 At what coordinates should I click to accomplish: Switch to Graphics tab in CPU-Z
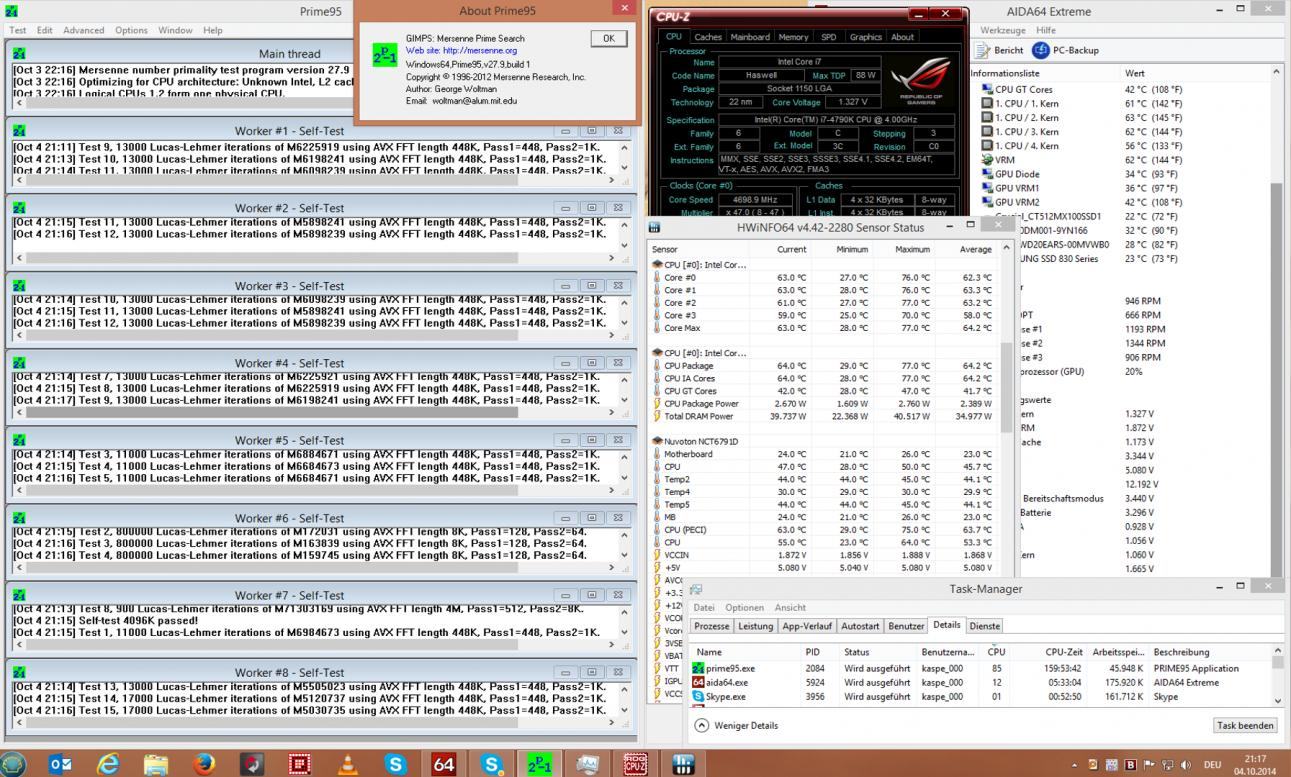[866, 37]
